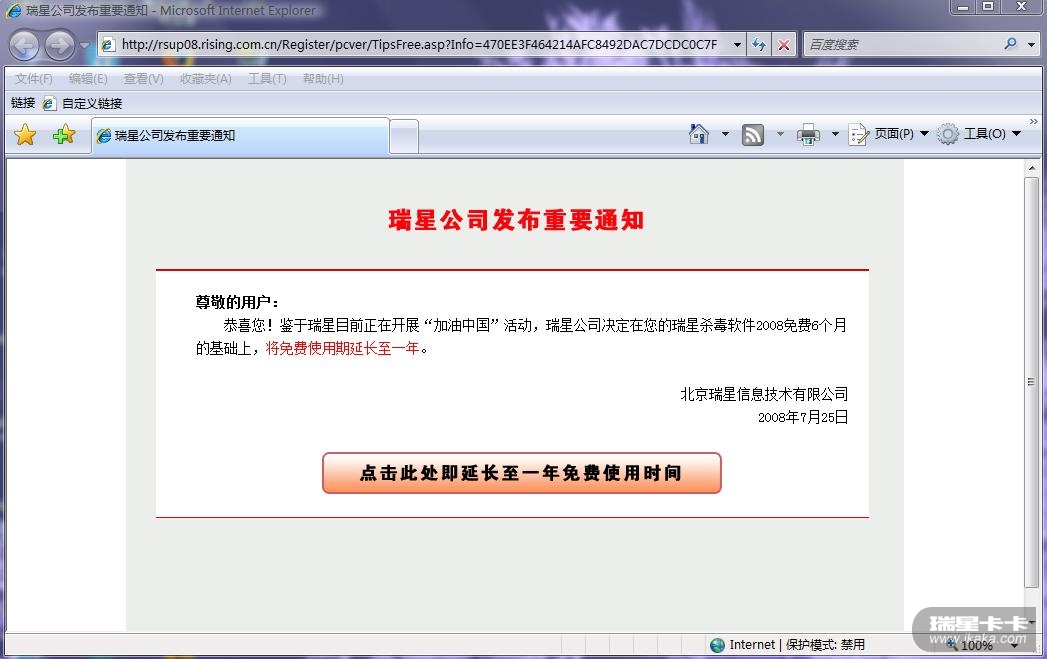Expand the Home button dropdown arrow

coord(725,134)
